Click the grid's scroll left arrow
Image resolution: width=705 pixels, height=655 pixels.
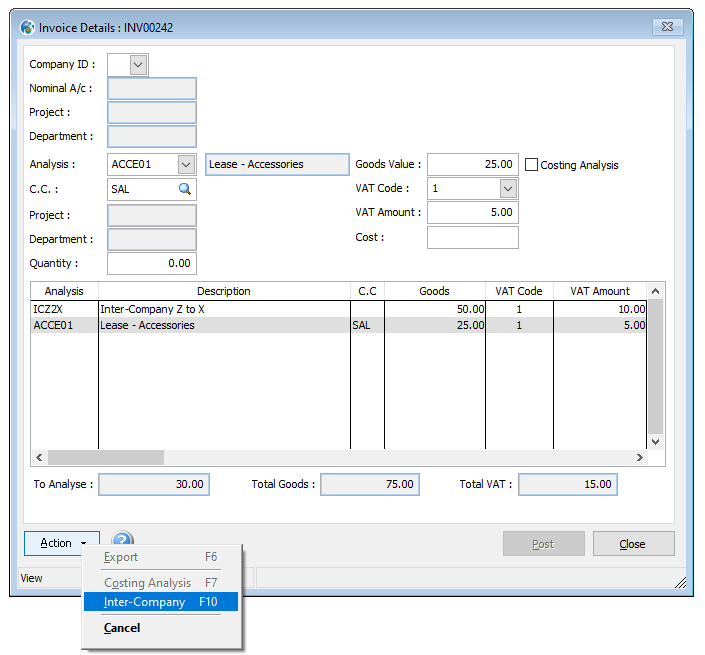pyautogui.click(x=39, y=457)
